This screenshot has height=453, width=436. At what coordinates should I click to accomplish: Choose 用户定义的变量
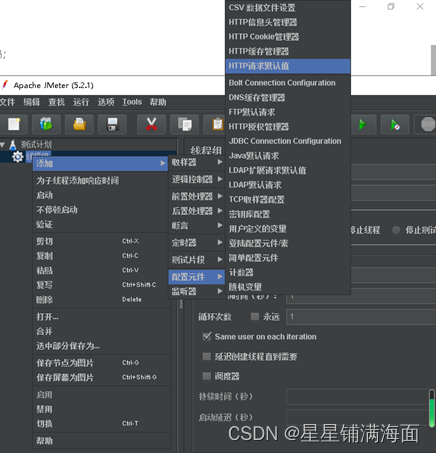(288, 229)
